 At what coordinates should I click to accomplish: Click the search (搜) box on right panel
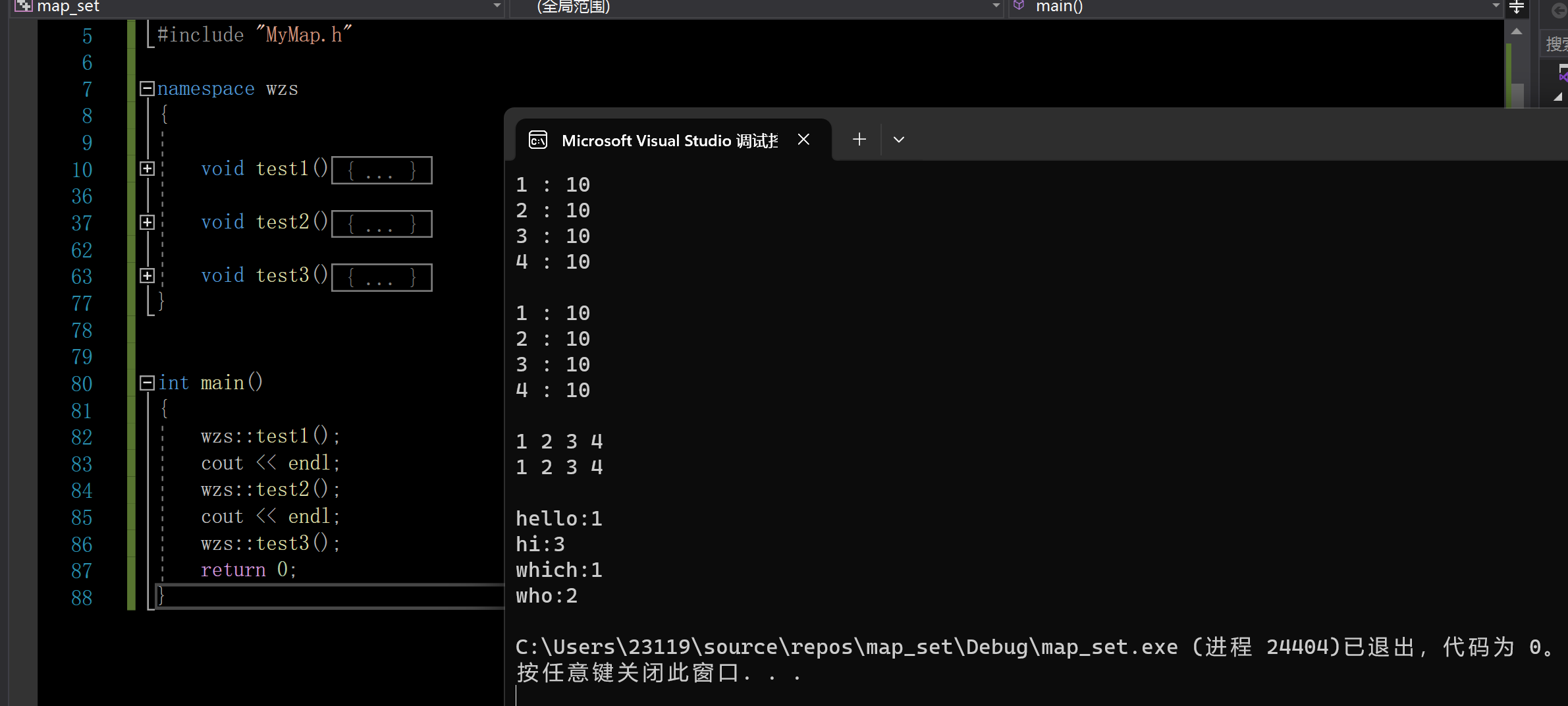click(1555, 43)
